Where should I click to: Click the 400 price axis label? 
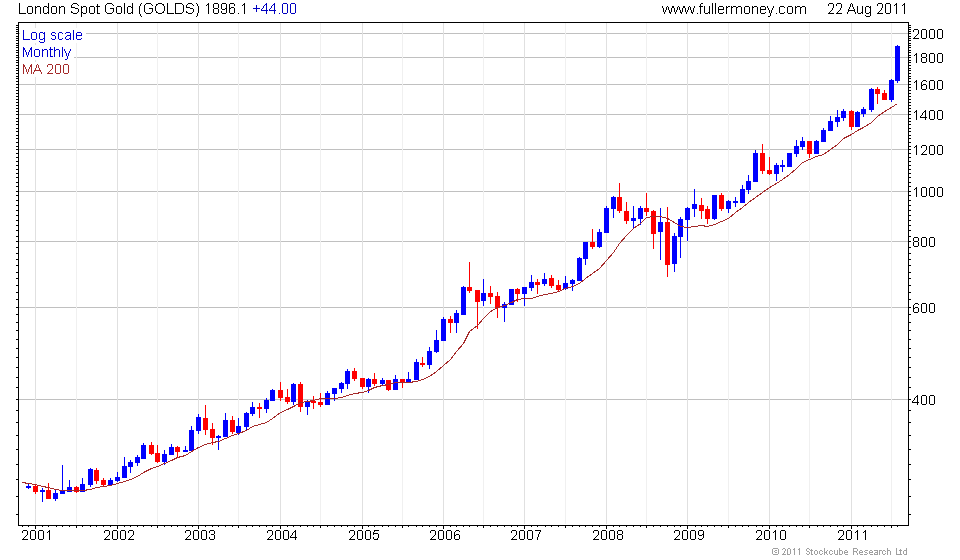click(x=924, y=400)
